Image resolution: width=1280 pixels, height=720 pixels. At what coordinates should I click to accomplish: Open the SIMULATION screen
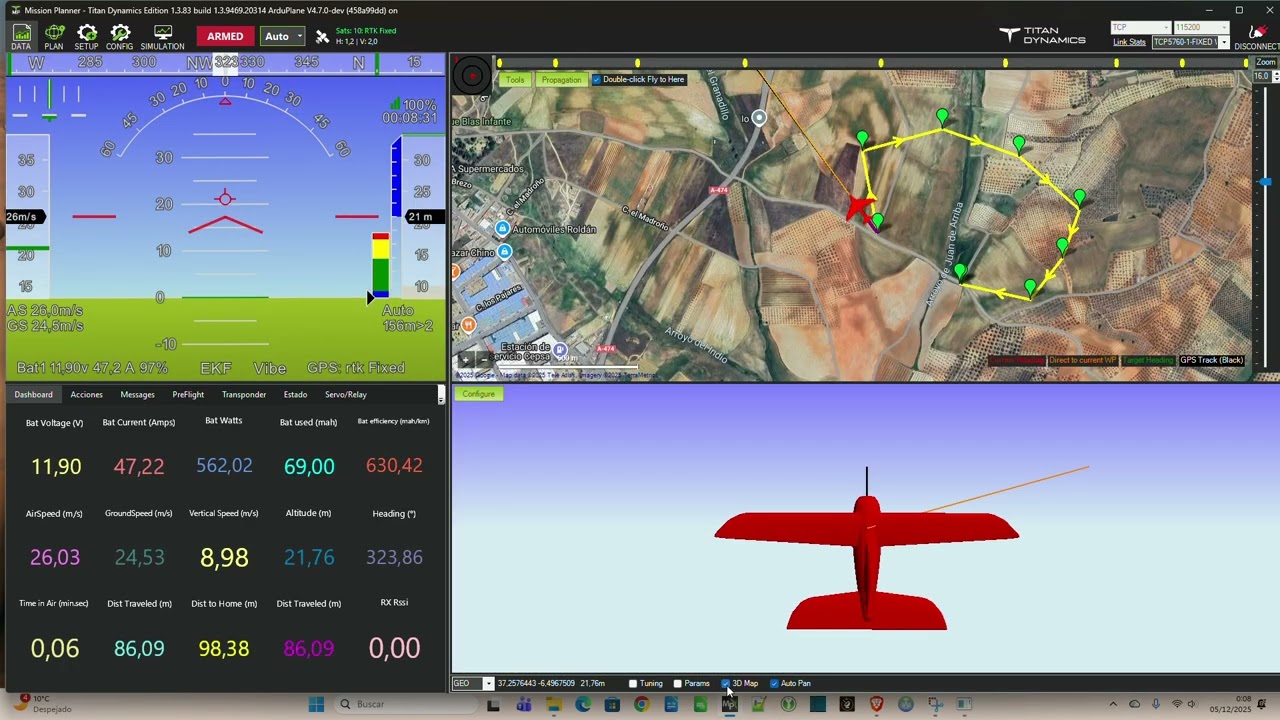coord(162,38)
